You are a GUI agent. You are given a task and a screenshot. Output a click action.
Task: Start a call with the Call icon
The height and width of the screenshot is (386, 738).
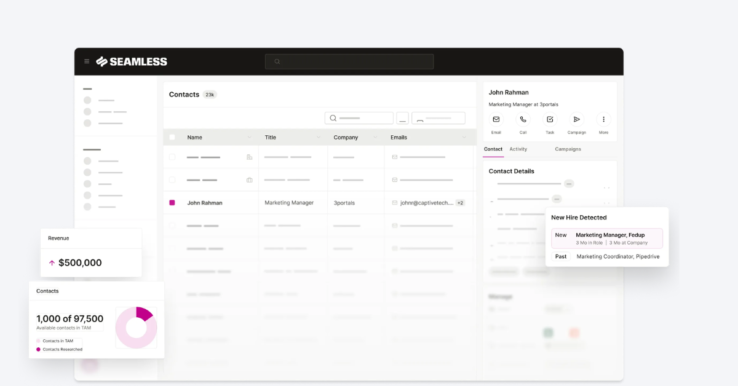coord(523,120)
